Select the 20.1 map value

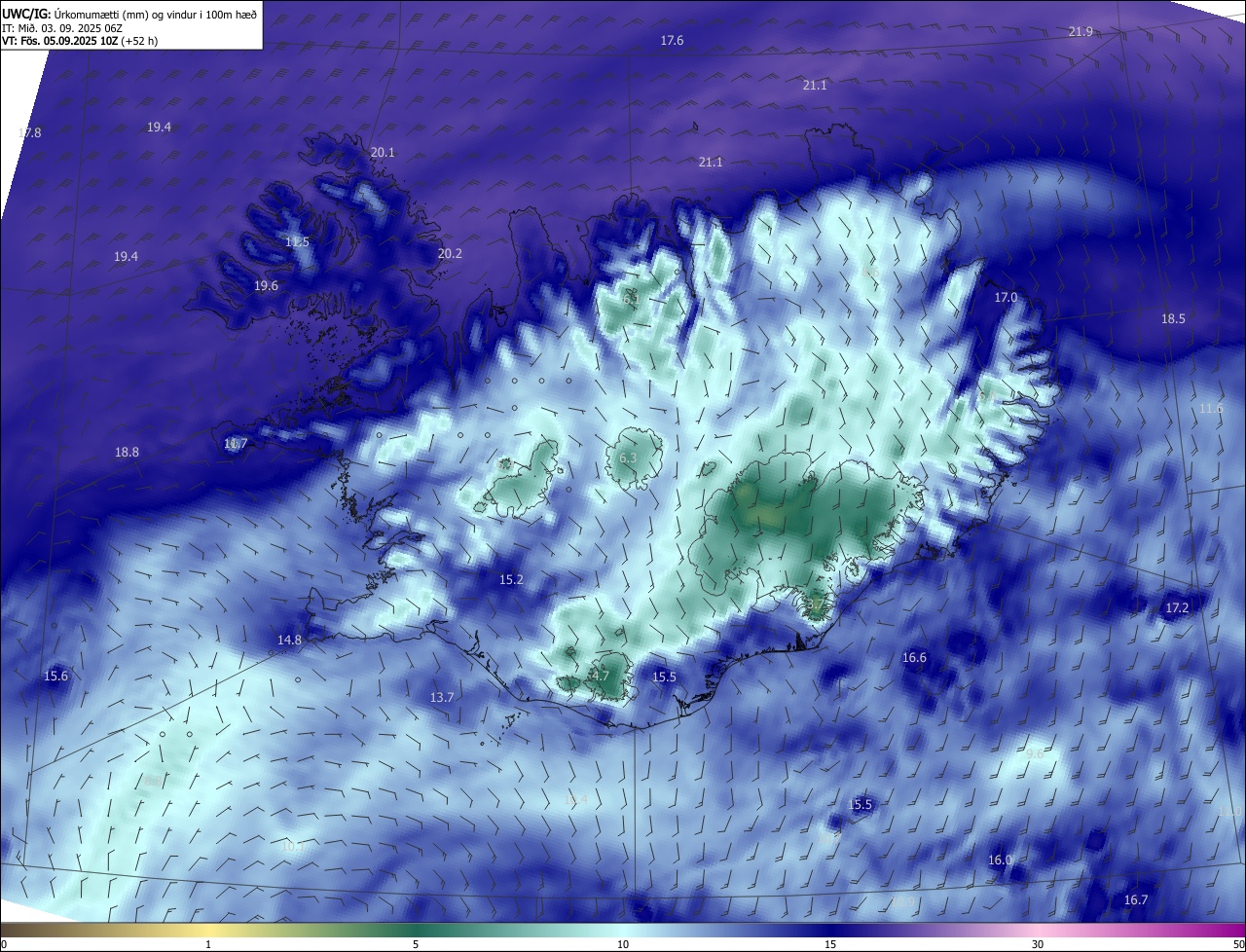click(383, 153)
